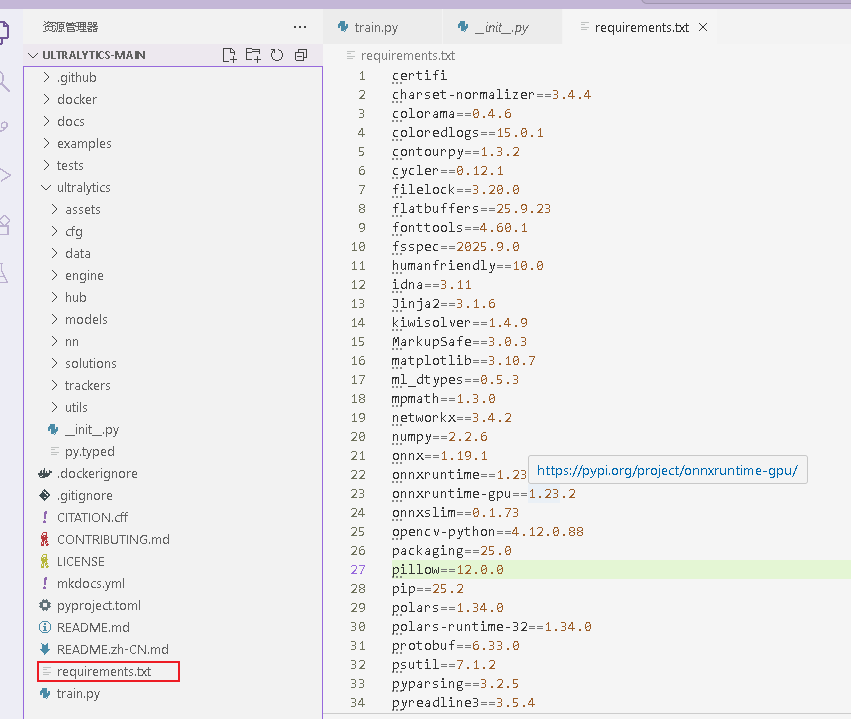Click line number 1 in gutter

coord(361,75)
